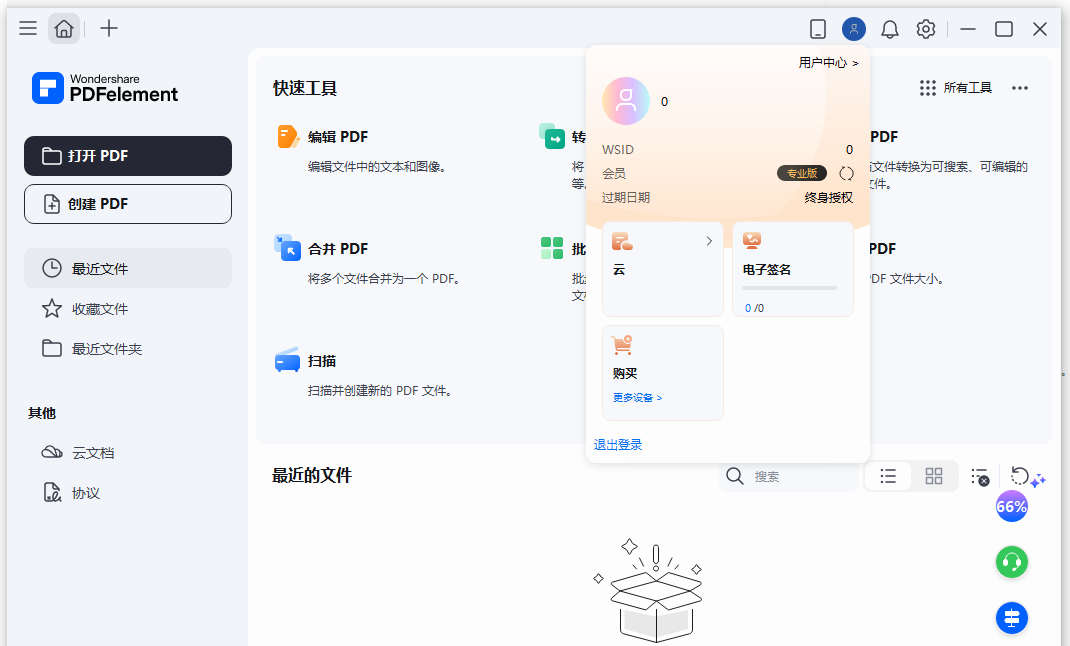Toggle the user account avatar popup
Image resolution: width=1070 pixels, height=646 pixels.
click(854, 29)
